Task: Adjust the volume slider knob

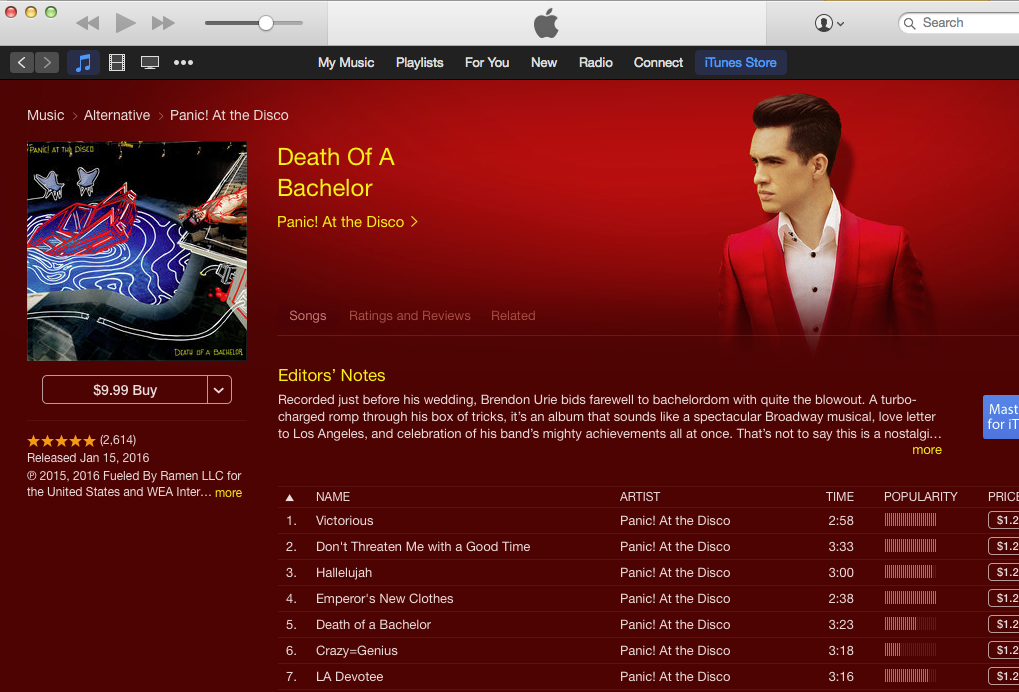Action: click(x=265, y=23)
